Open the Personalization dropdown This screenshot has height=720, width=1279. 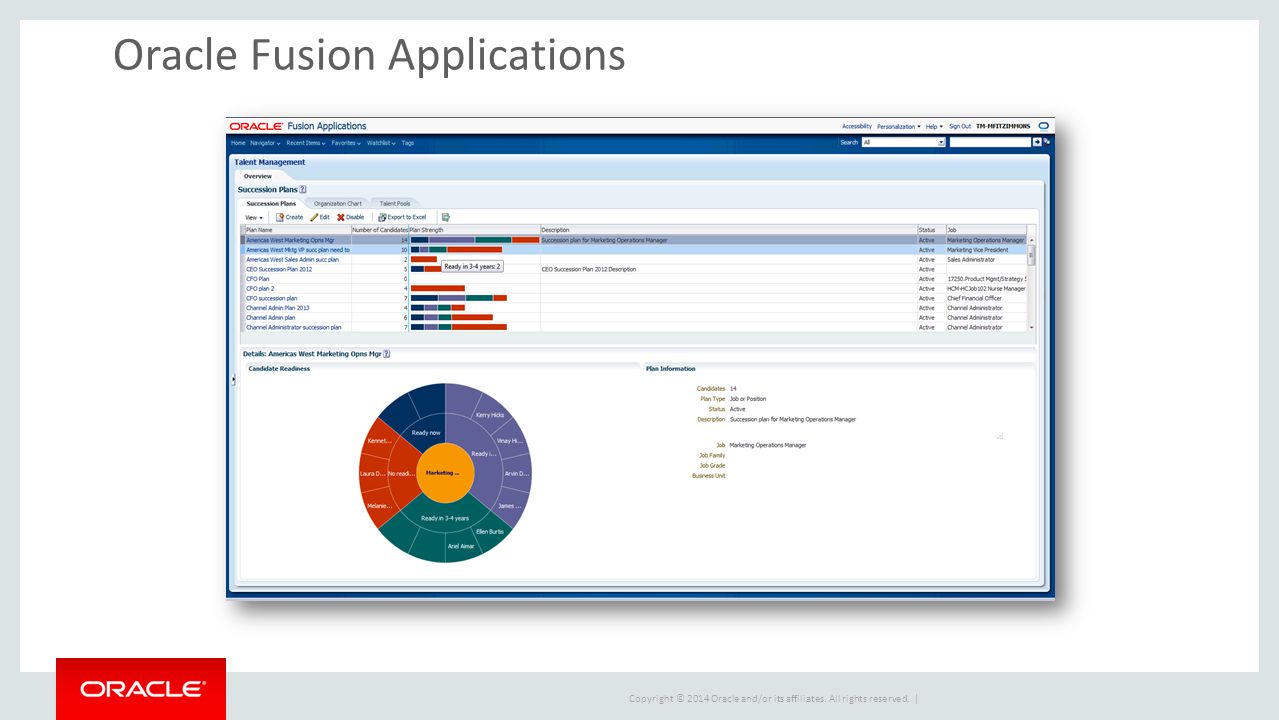899,127
